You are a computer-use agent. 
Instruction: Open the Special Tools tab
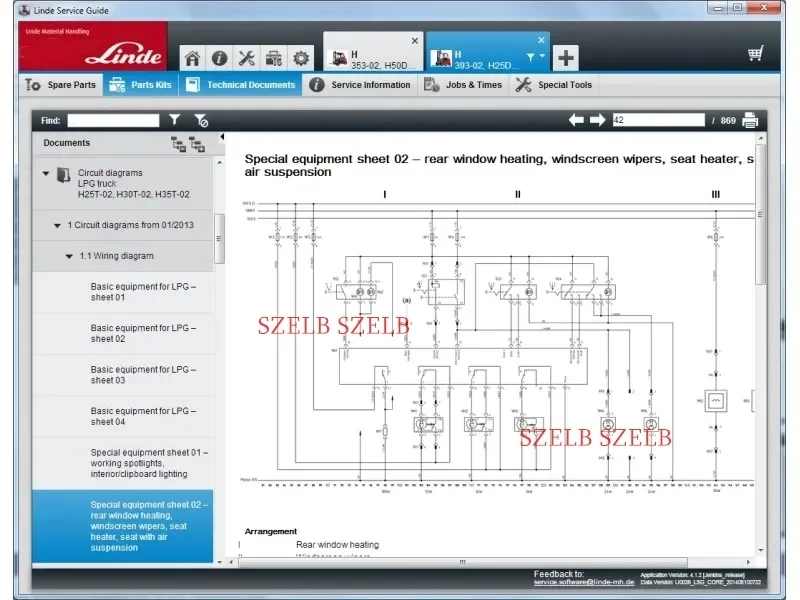[554, 85]
